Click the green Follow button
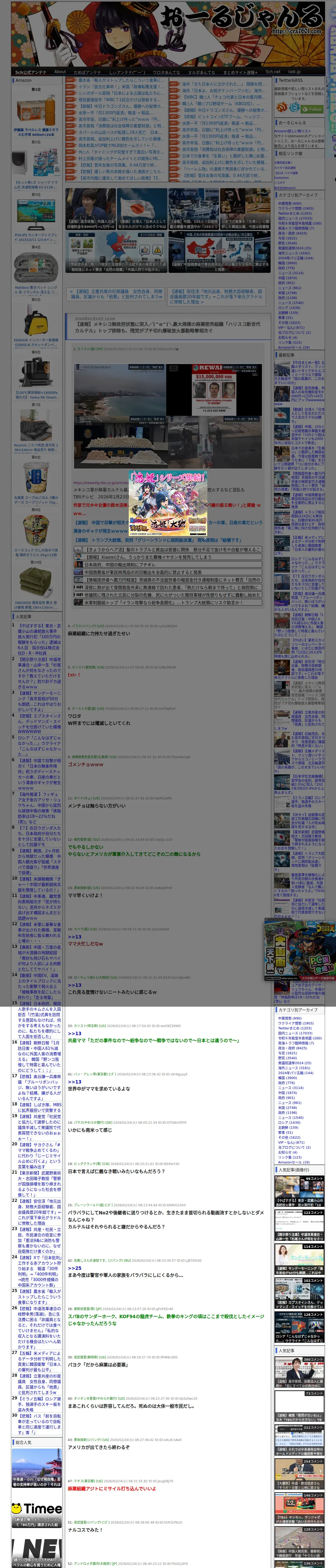Viewport: 336px width, 1568px height. [x=312, y=109]
